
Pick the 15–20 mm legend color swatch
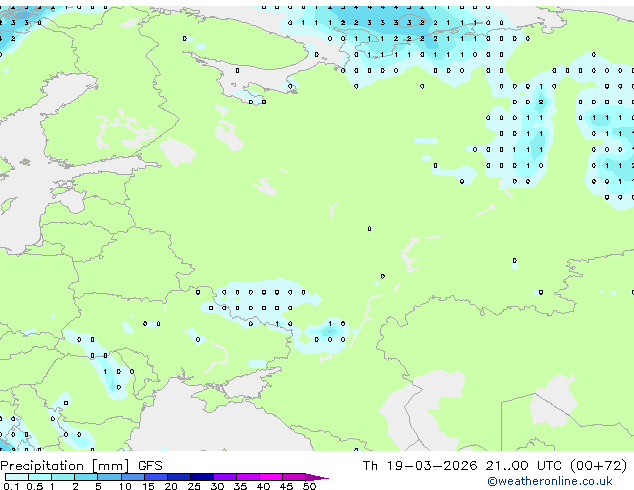156,477
